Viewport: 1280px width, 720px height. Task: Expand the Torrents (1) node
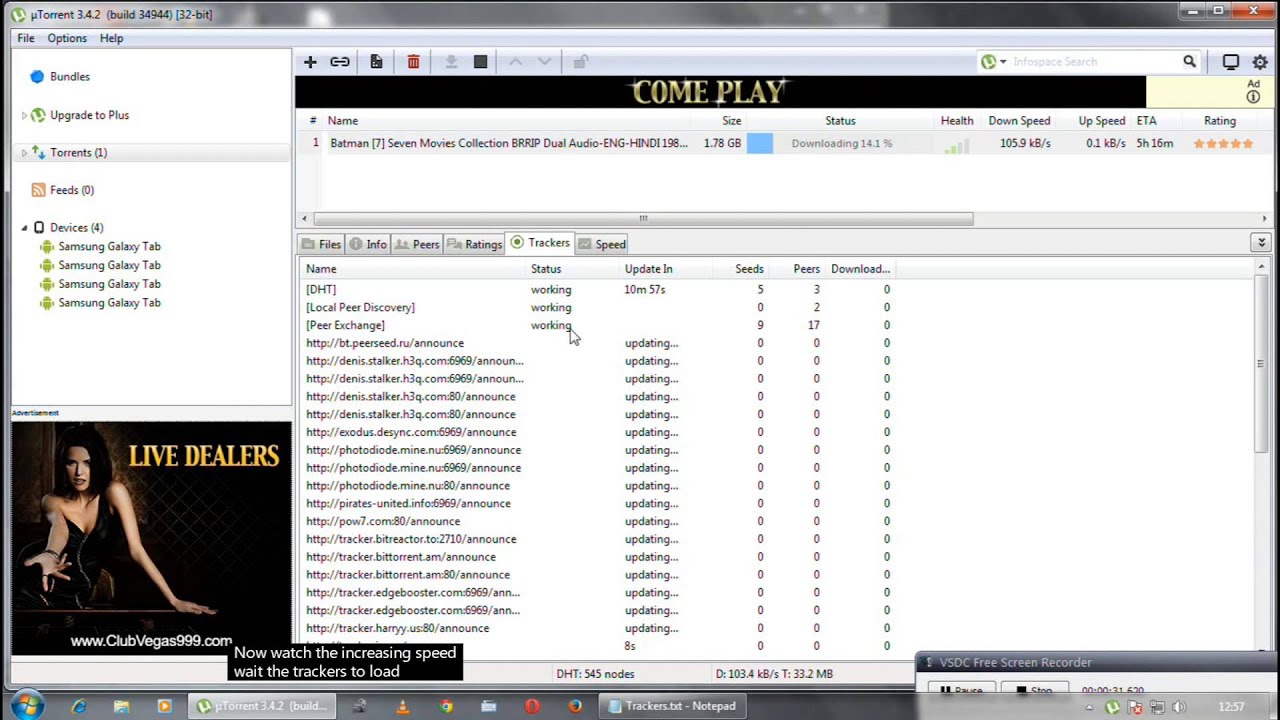click(x=24, y=153)
